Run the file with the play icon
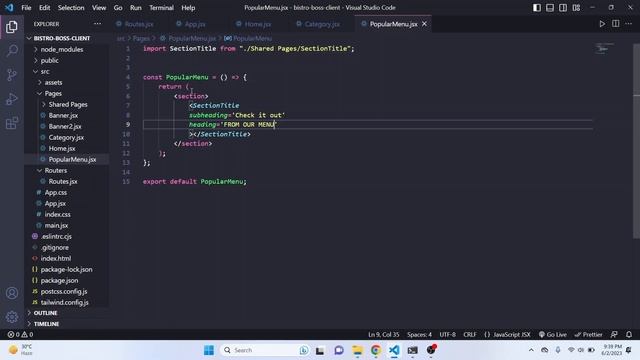This screenshot has width=640, height=360. (602, 24)
